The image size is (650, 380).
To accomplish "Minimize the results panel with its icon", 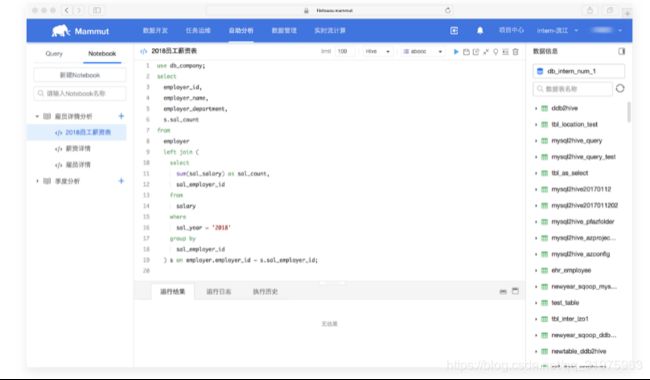I will (x=503, y=291).
